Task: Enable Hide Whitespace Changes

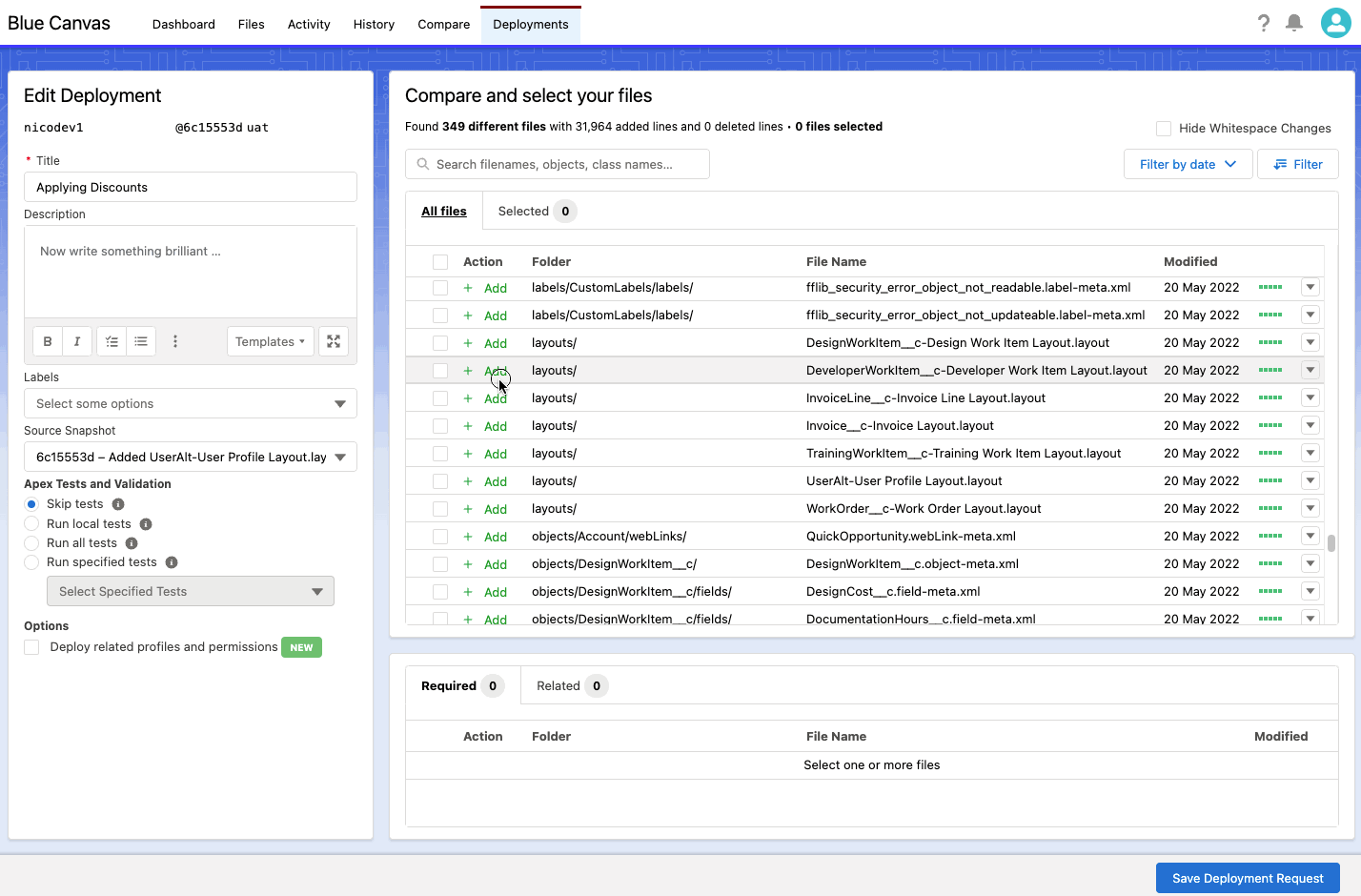Action: click(1163, 128)
